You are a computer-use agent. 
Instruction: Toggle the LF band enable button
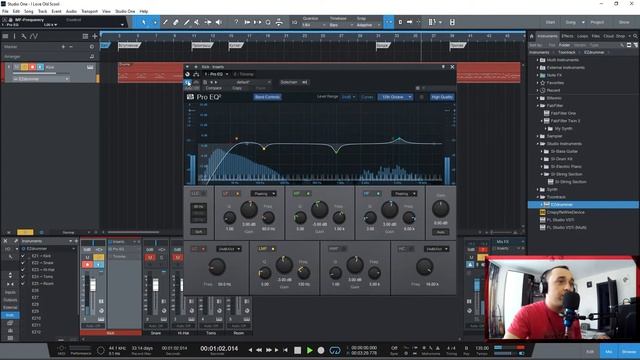[238, 193]
